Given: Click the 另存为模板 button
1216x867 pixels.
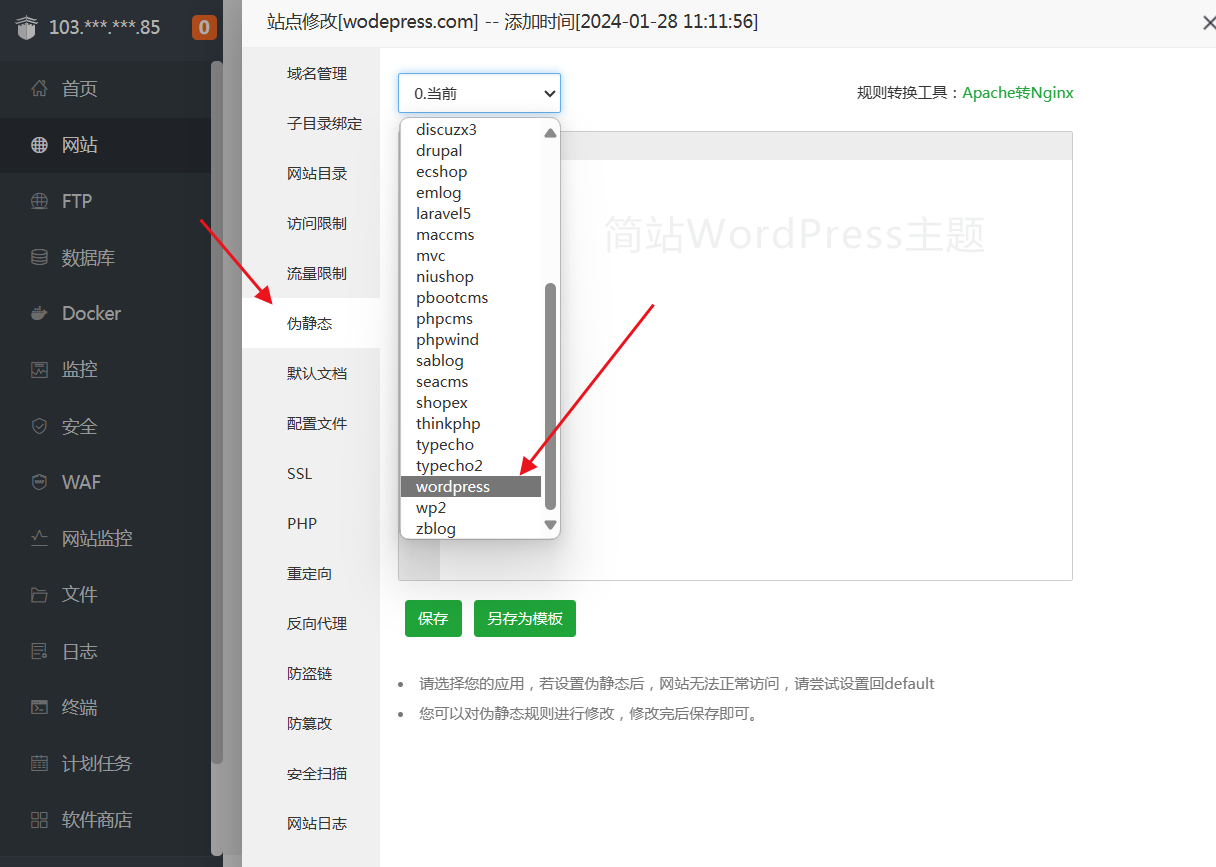Looking at the screenshot, I should pos(525,619).
